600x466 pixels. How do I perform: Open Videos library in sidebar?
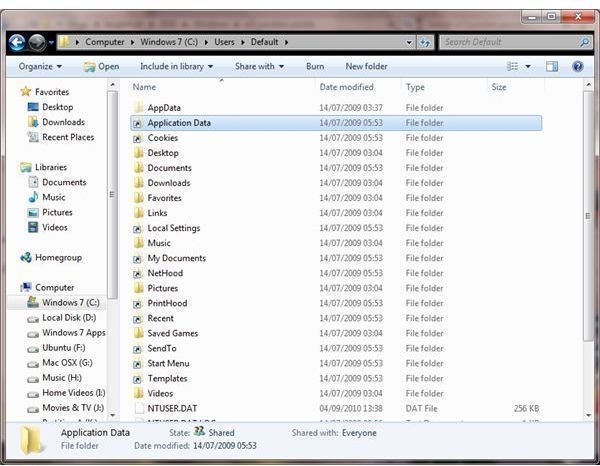47,227
